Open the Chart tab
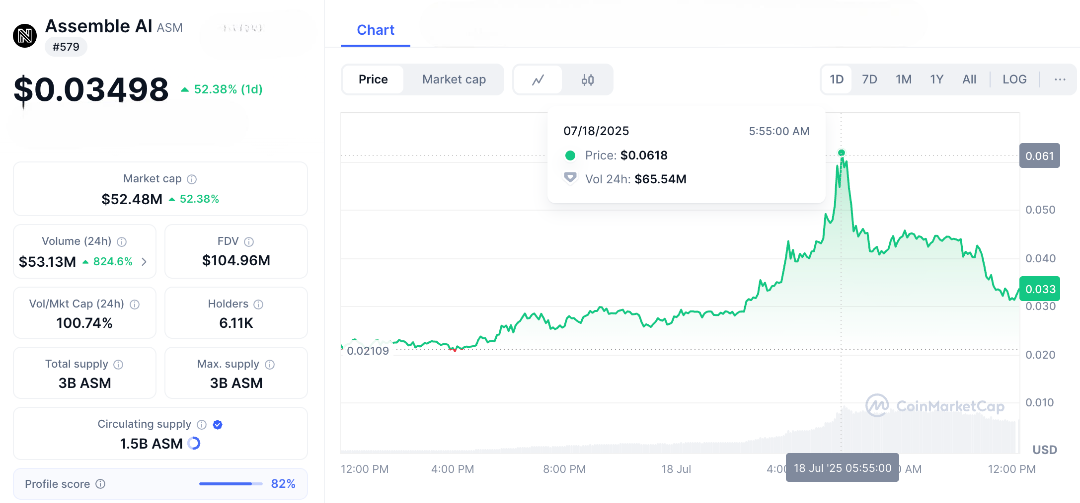Image resolution: width=1080 pixels, height=503 pixels. pos(375,30)
